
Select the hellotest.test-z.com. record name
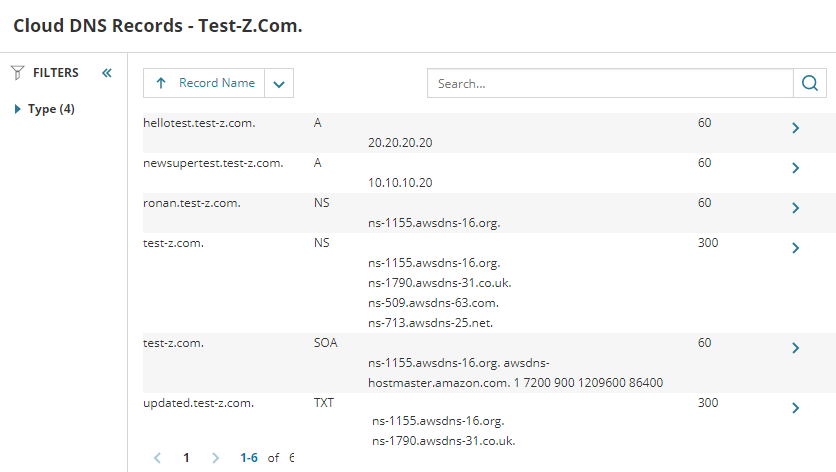pyautogui.click(x=200, y=123)
